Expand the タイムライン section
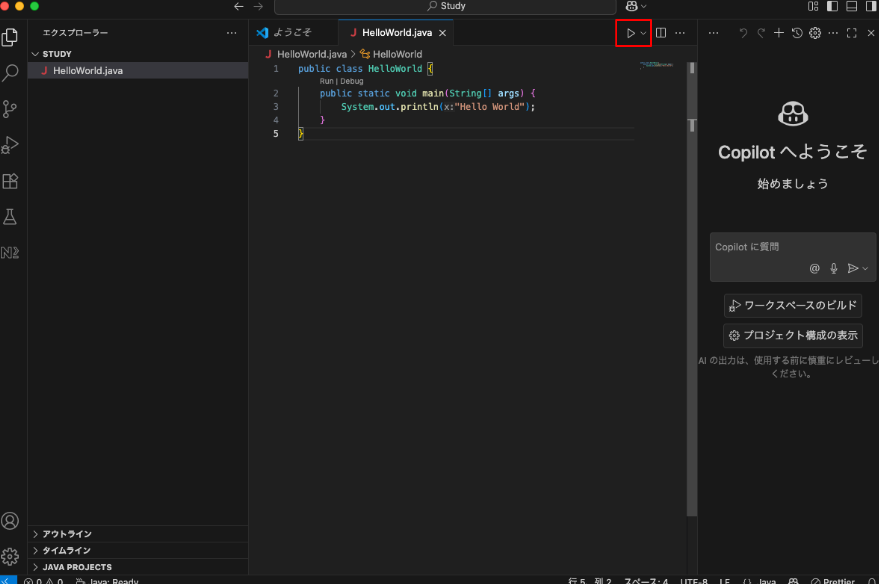This screenshot has width=879, height=584. (137, 550)
